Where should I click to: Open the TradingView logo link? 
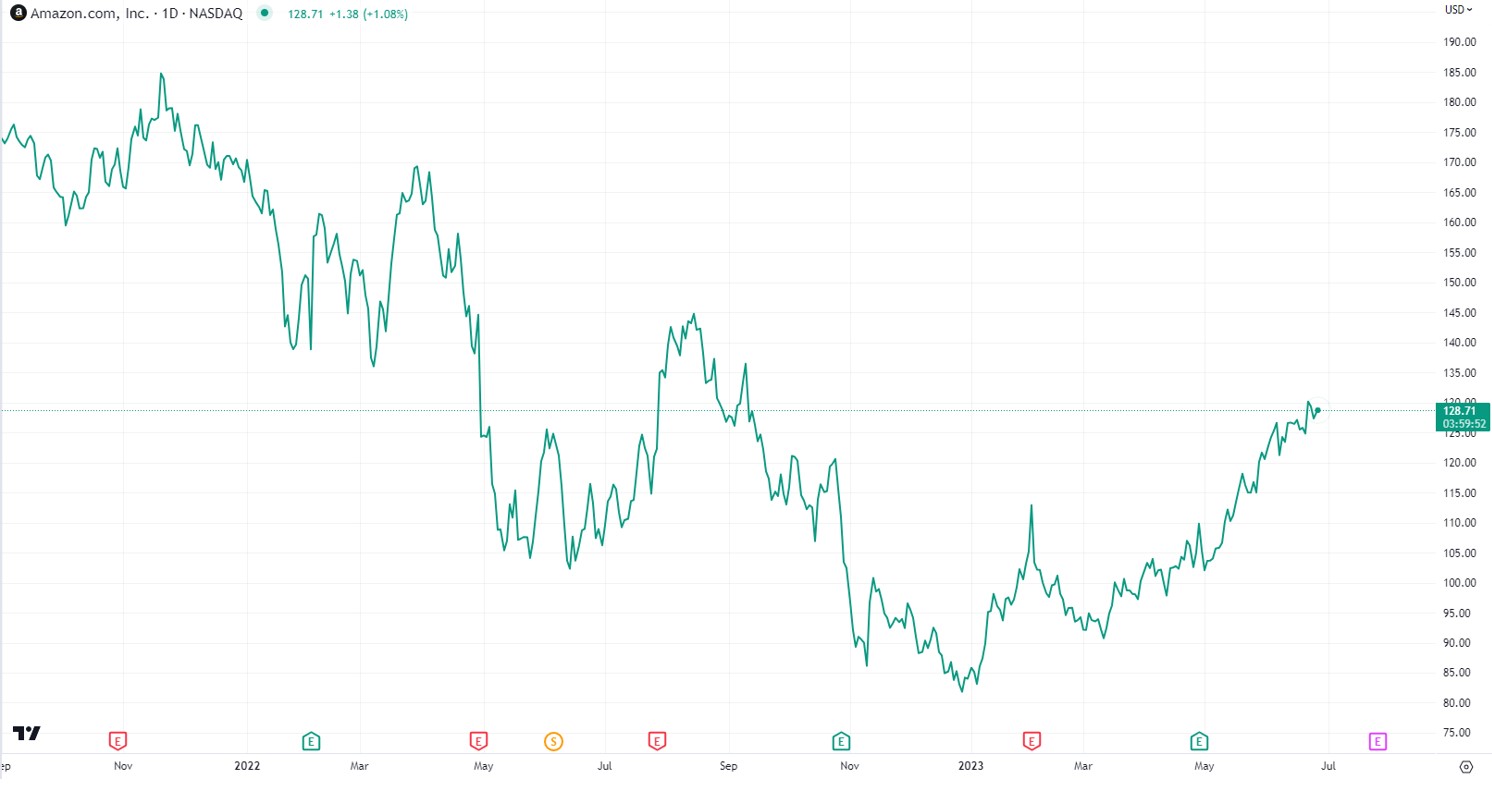27,733
